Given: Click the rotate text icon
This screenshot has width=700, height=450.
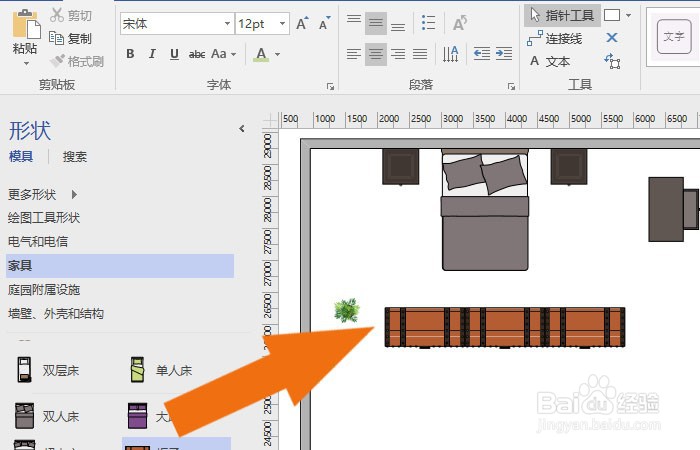Looking at the screenshot, I should click(x=460, y=23).
